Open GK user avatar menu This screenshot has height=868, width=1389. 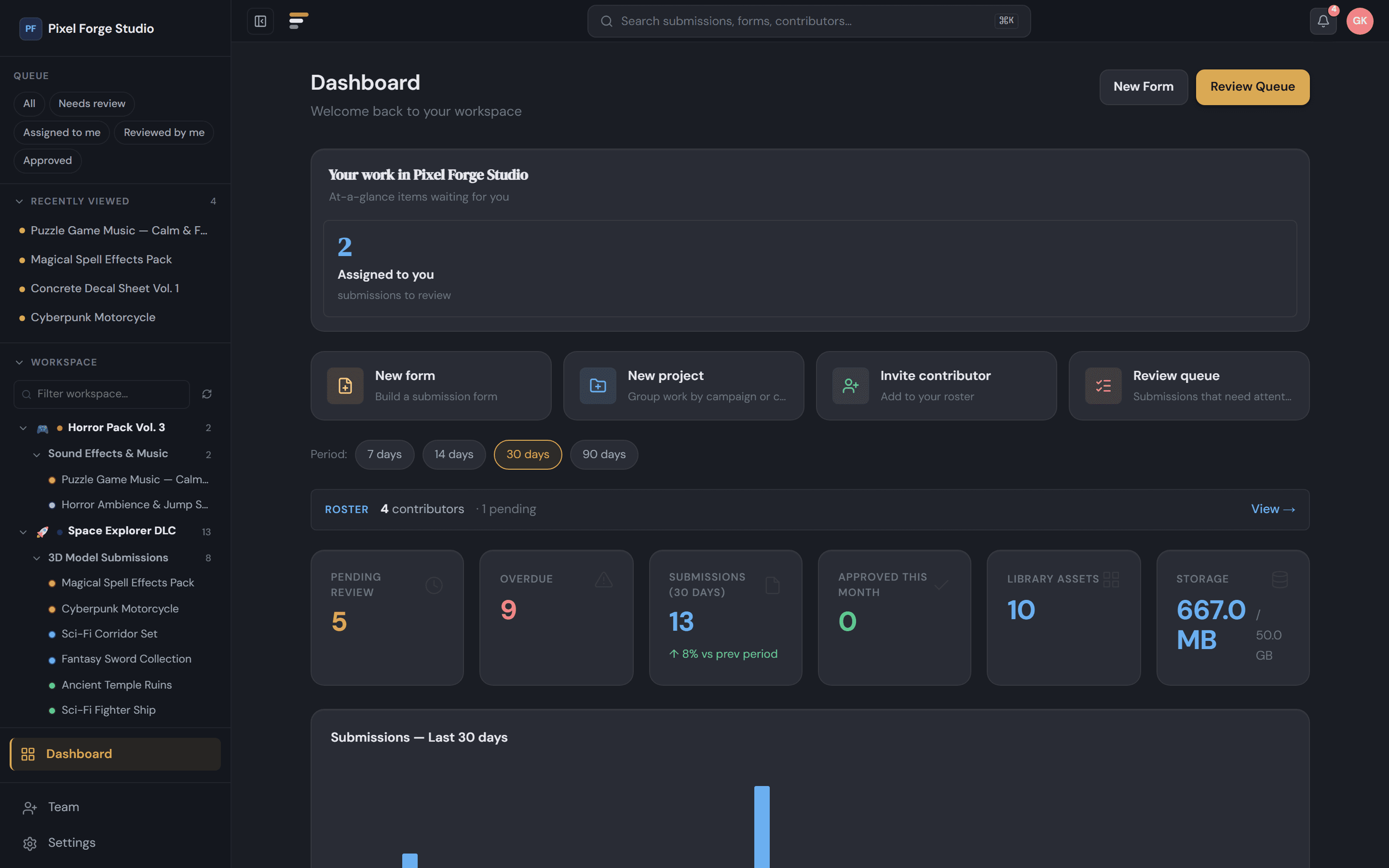(1359, 21)
